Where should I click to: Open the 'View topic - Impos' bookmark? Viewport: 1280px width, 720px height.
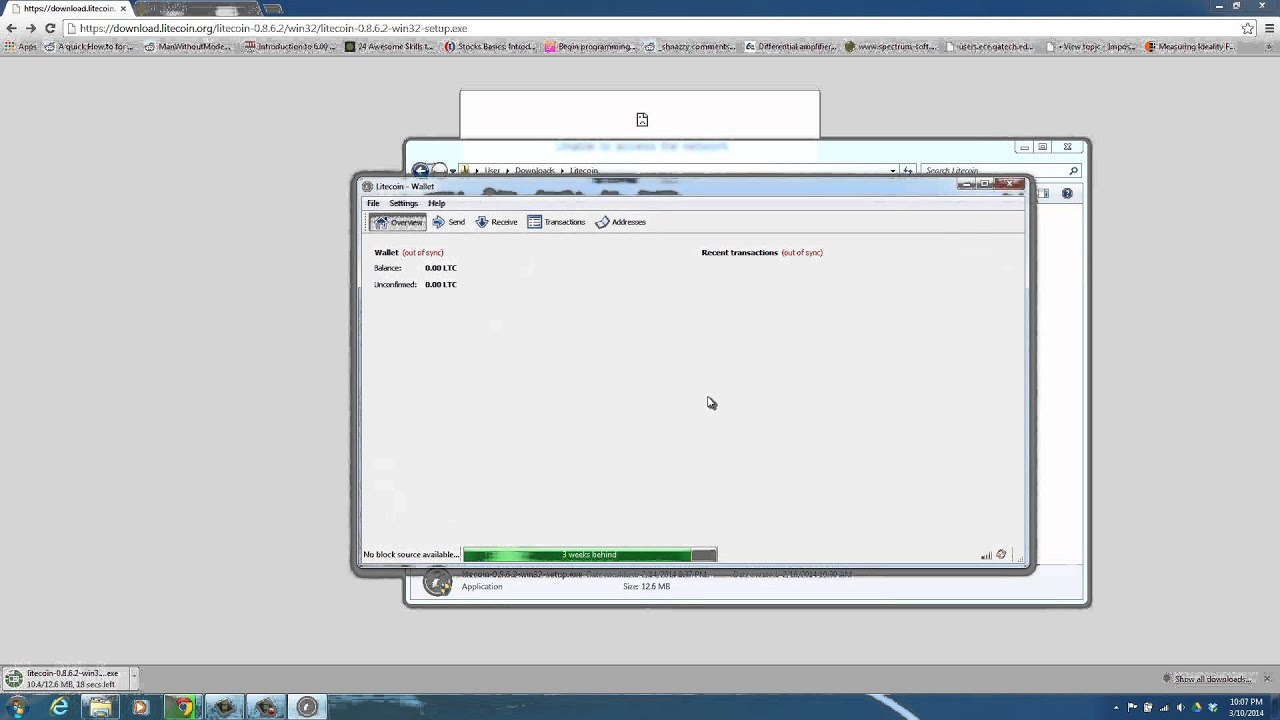(x=1089, y=46)
